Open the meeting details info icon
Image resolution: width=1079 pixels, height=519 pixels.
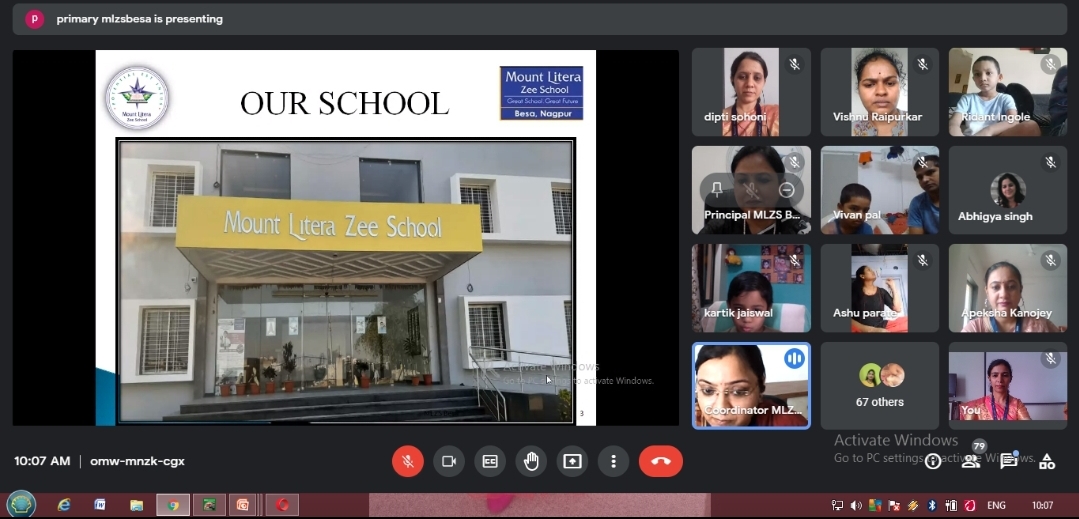(932, 461)
